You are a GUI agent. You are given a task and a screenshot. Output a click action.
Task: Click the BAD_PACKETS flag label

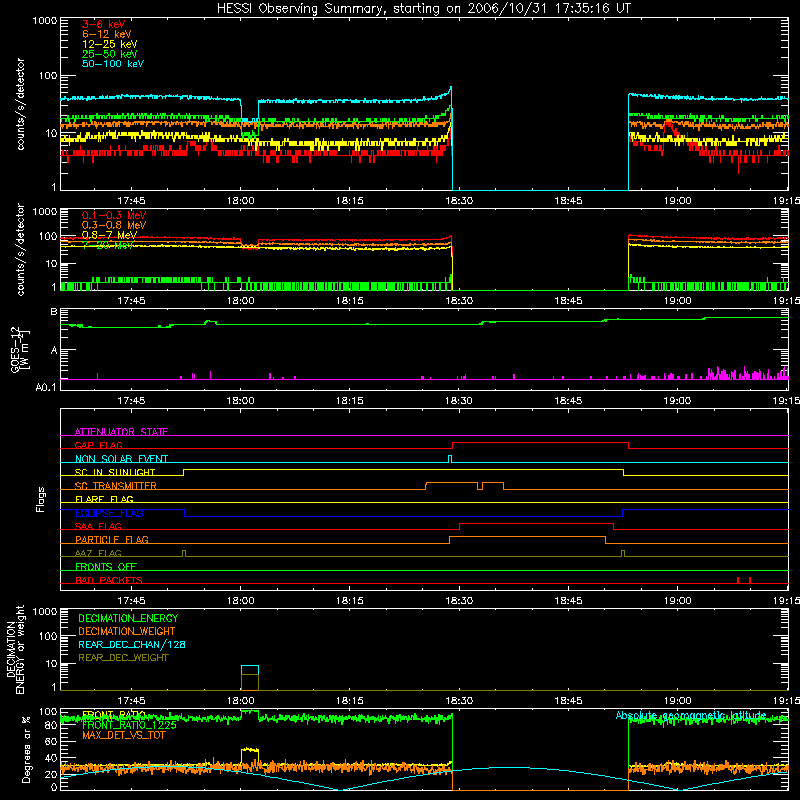point(109,580)
